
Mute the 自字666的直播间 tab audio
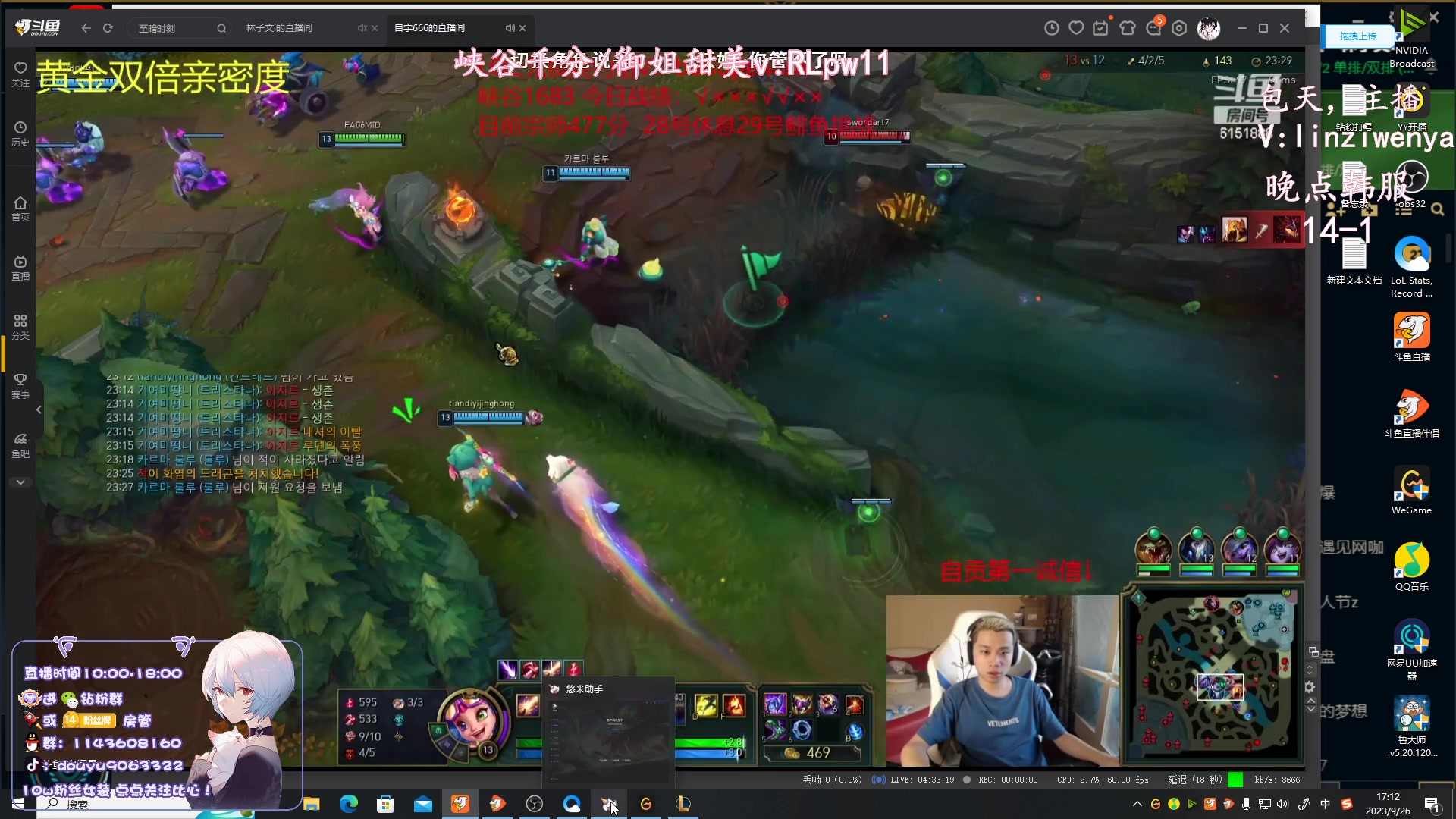[510, 28]
